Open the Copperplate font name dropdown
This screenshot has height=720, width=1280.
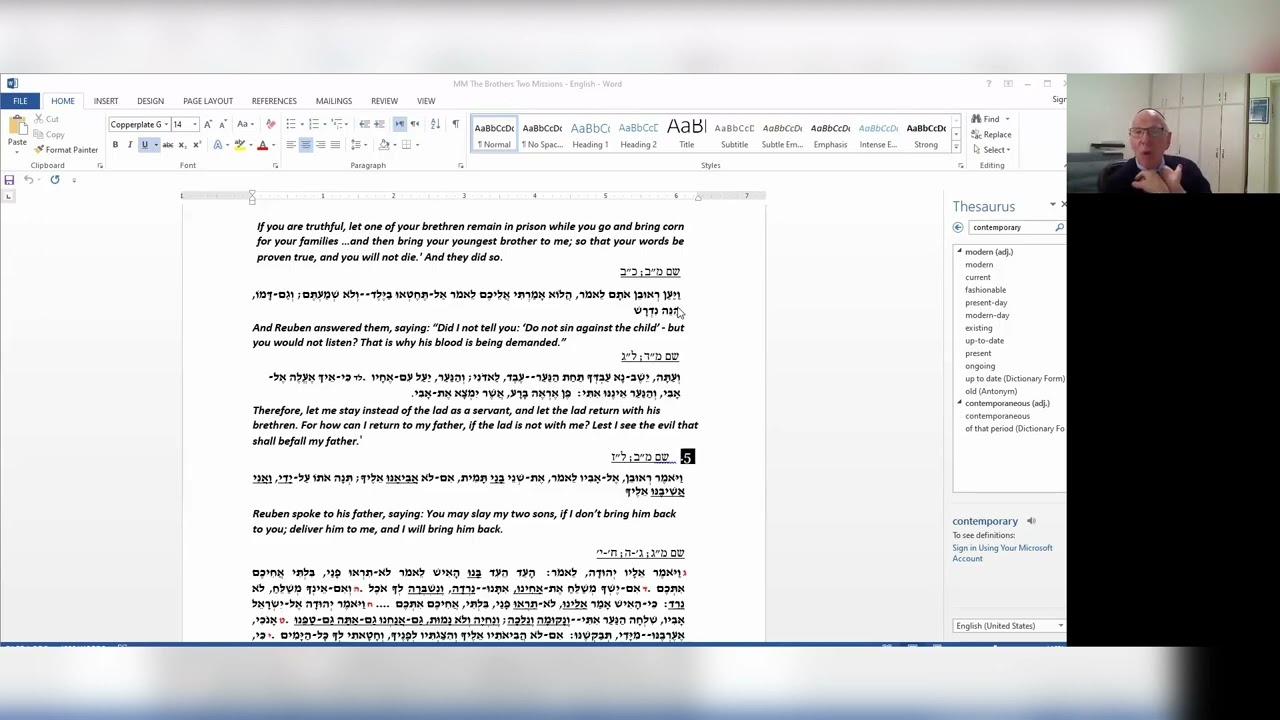pos(166,125)
